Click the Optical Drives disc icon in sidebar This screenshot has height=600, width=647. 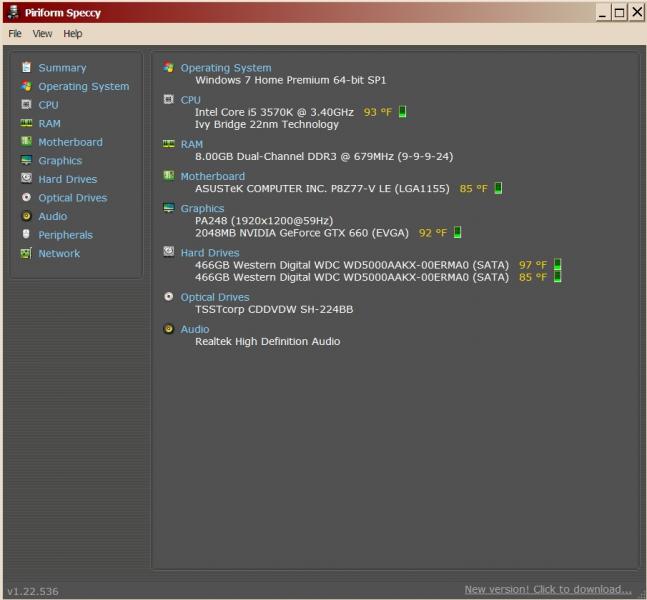point(26,197)
